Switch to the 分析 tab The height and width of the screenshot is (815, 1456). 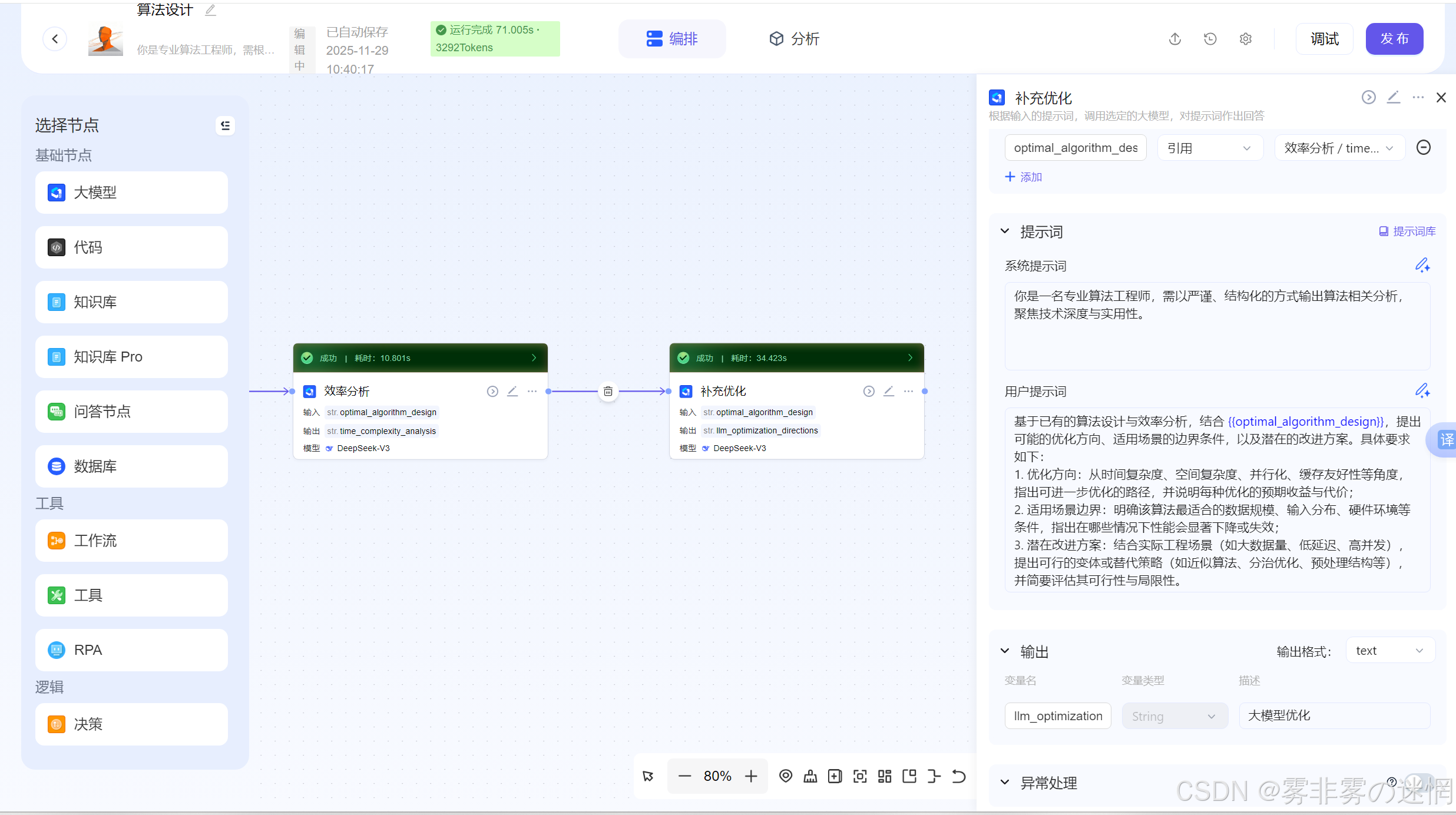tap(794, 39)
